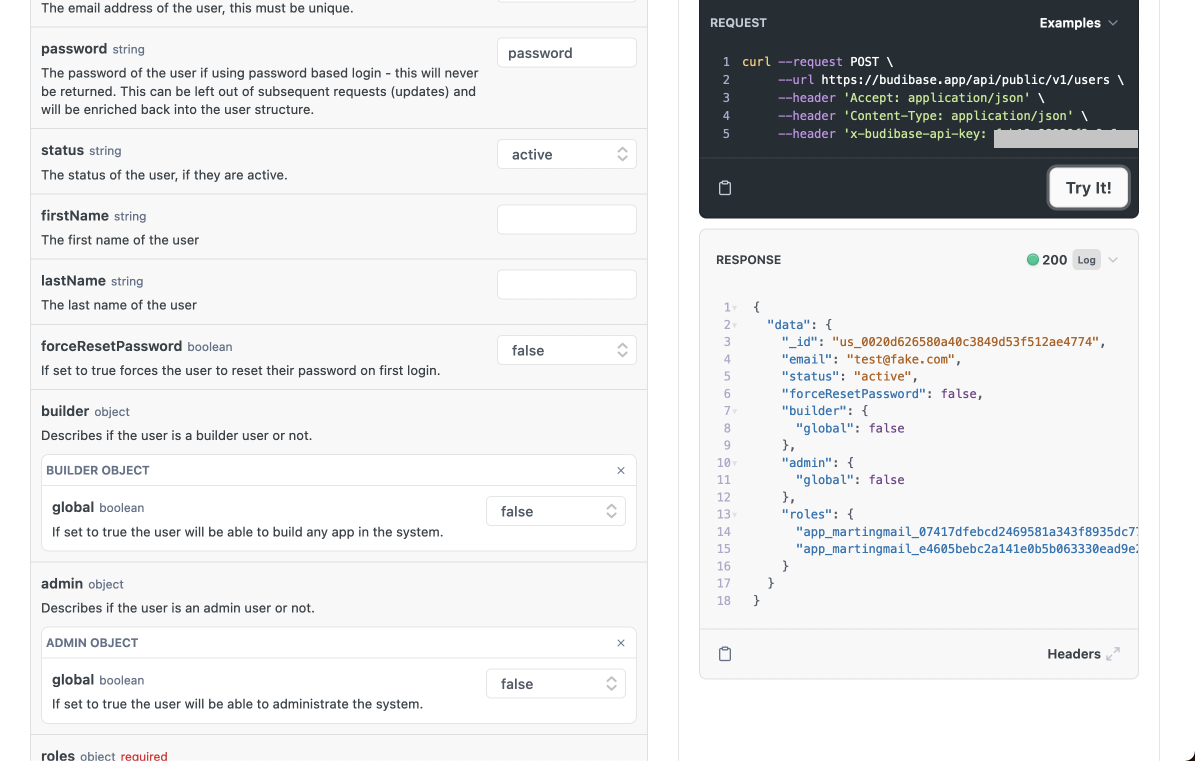Screen dimensions: 1195x761
Task: Focus the password input field
Action: (566, 53)
